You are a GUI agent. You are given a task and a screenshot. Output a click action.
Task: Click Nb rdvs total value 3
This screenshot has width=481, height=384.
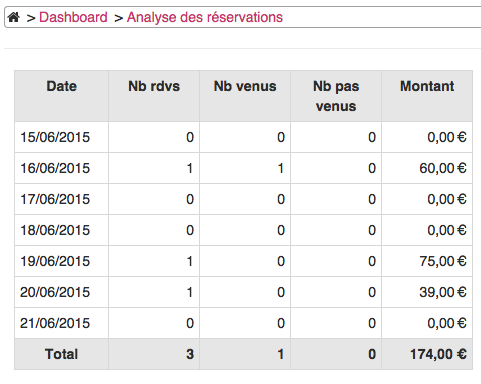154,354
